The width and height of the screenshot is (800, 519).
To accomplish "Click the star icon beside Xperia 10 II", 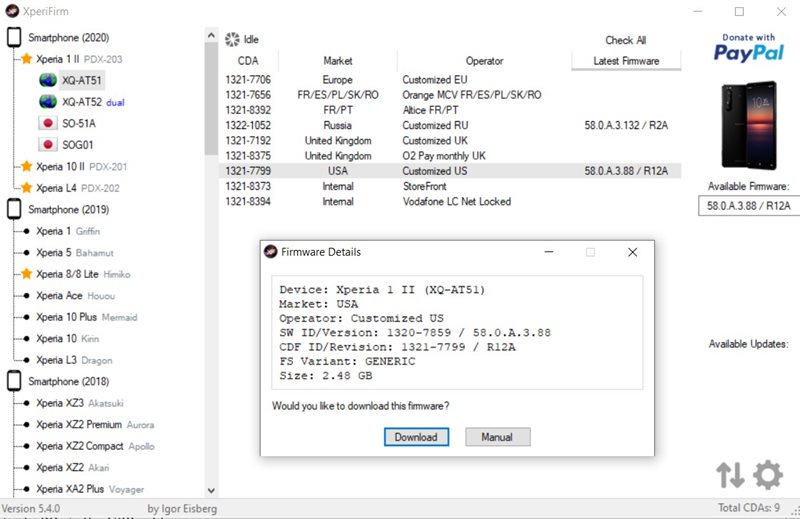I will click(27, 166).
